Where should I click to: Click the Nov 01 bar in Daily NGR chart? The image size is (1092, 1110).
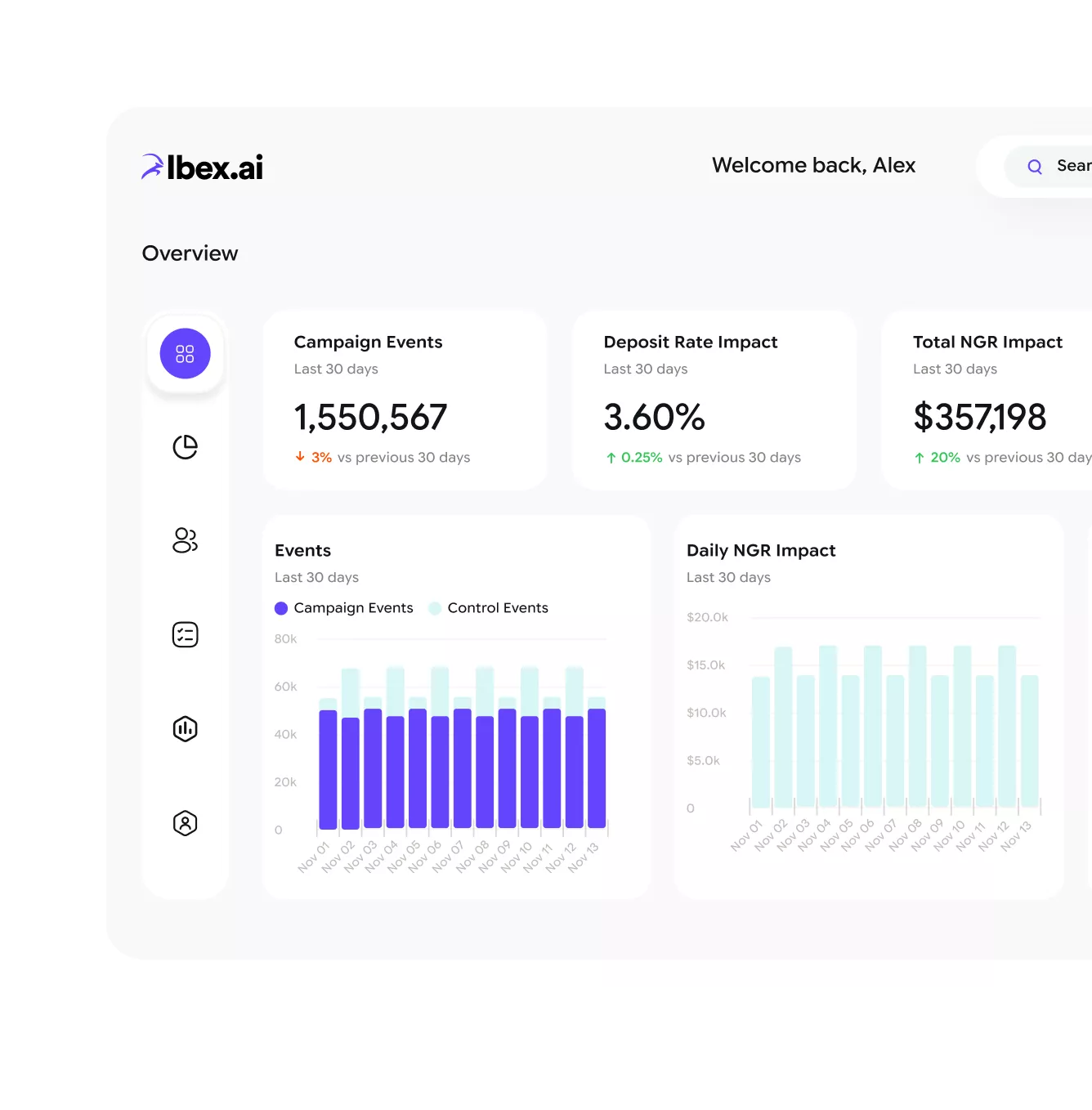coord(761,742)
